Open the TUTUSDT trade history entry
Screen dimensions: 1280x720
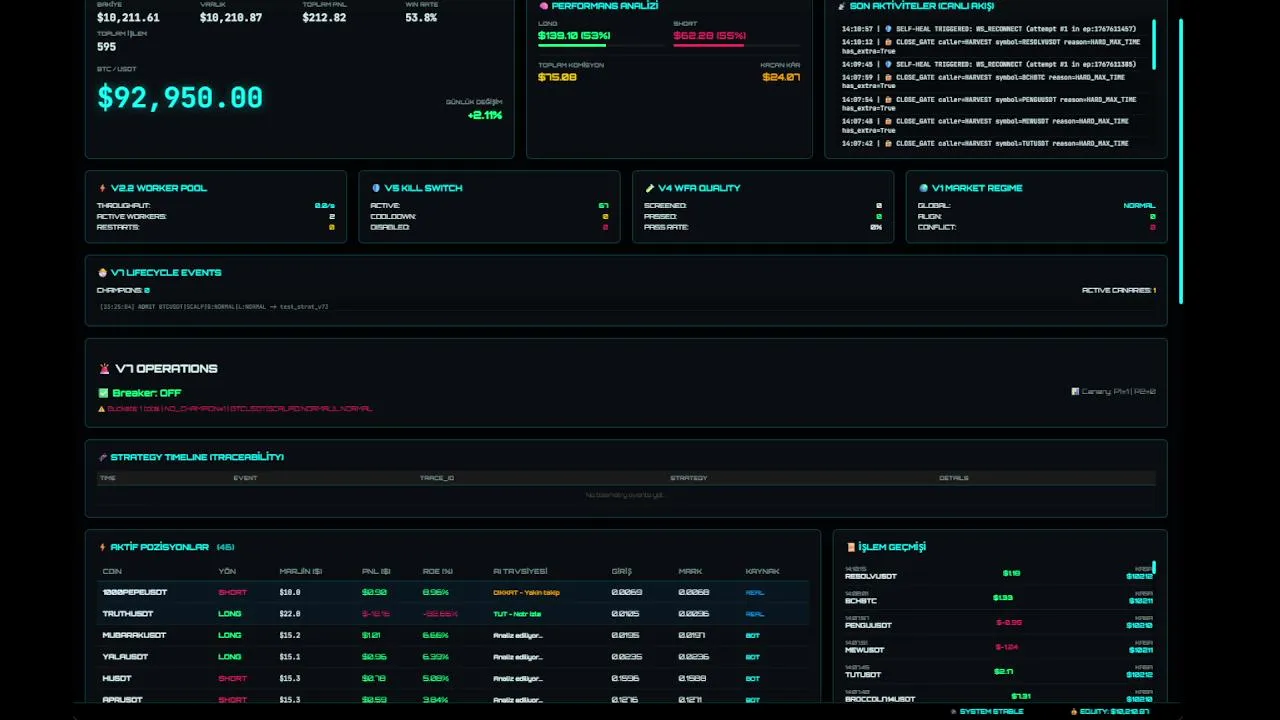999,671
